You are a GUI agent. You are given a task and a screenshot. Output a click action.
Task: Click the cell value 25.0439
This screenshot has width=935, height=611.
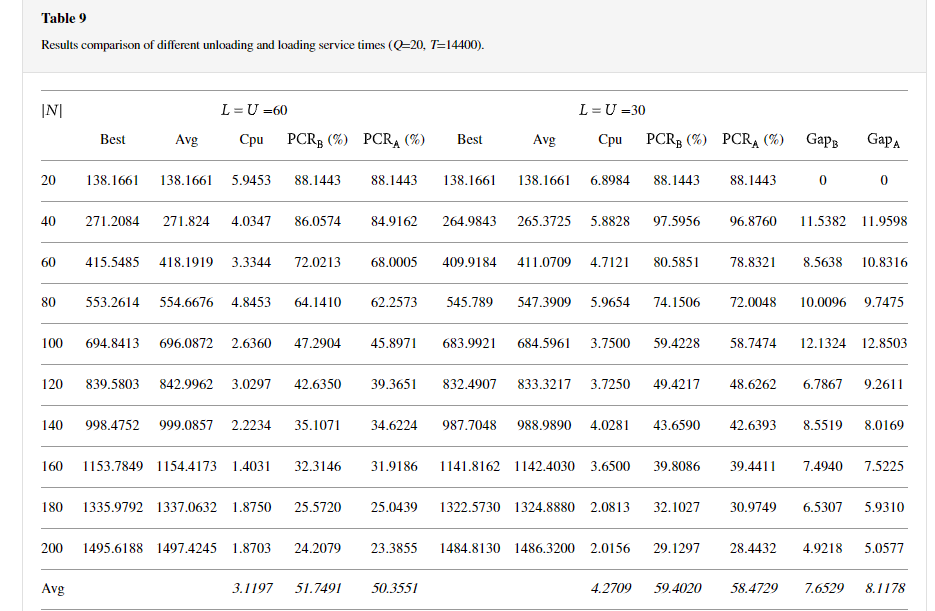394,507
